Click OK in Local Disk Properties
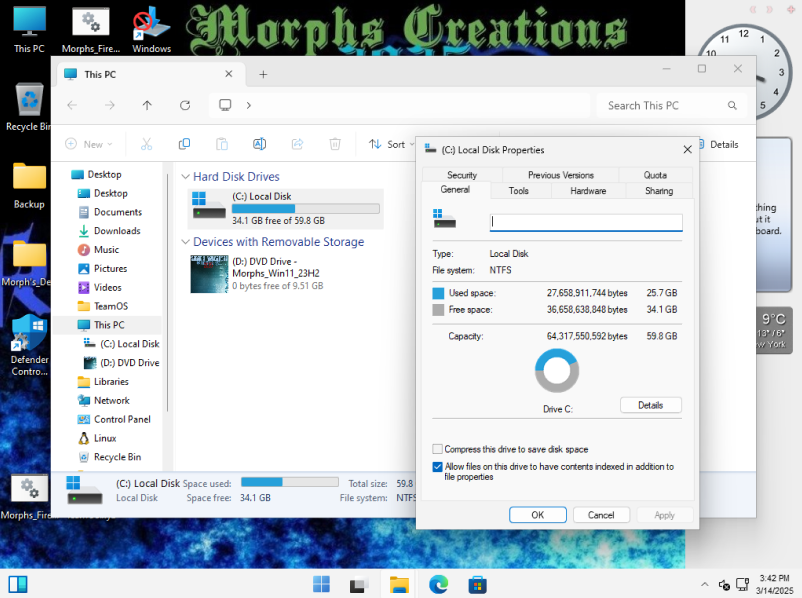Image resolution: width=802 pixels, height=598 pixels. pos(538,515)
